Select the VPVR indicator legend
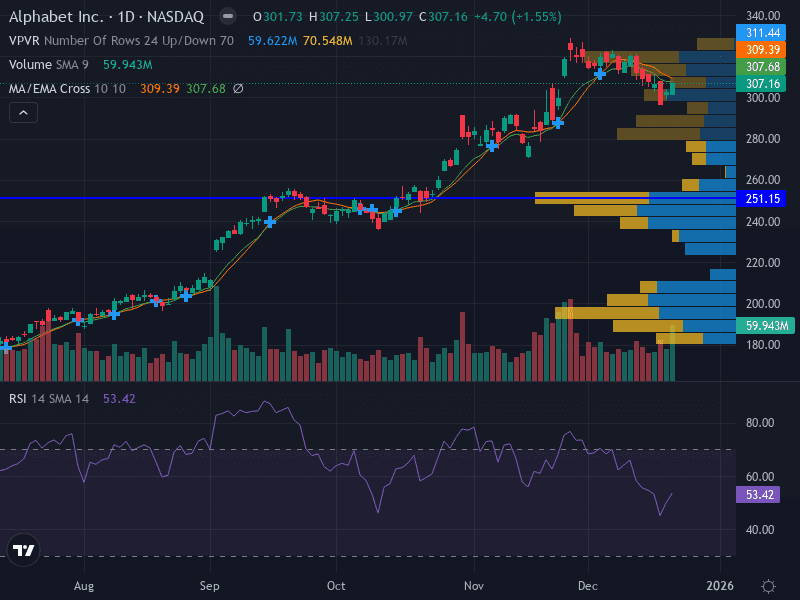Image resolution: width=800 pixels, height=600 pixels. click(121, 41)
